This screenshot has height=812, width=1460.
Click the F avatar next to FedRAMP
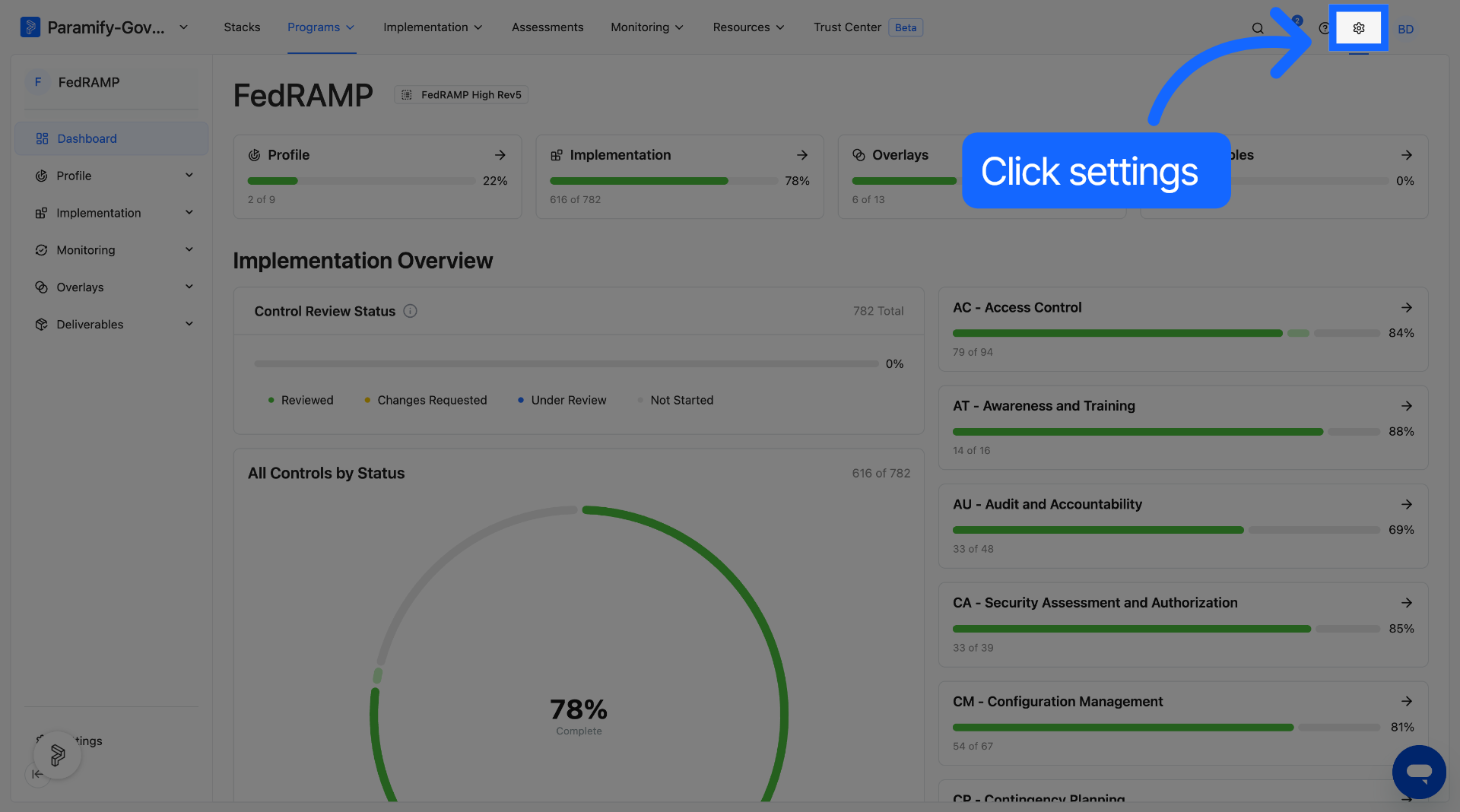tap(38, 82)
